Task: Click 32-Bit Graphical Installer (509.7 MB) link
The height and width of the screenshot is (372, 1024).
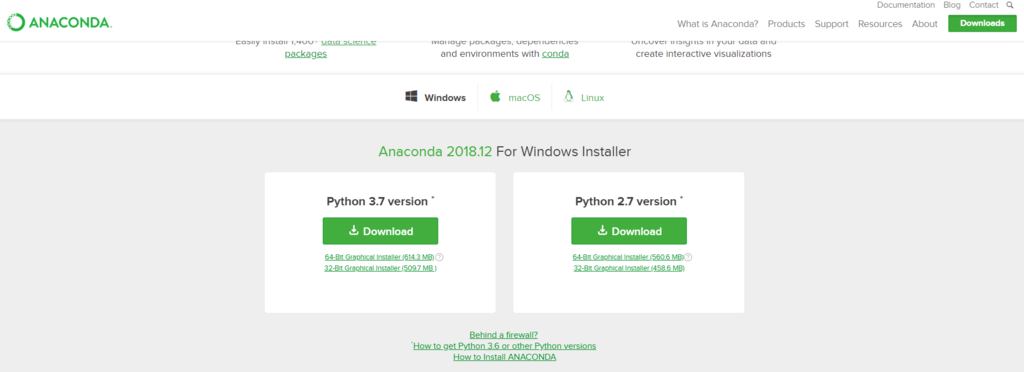Action: point(380,268)
